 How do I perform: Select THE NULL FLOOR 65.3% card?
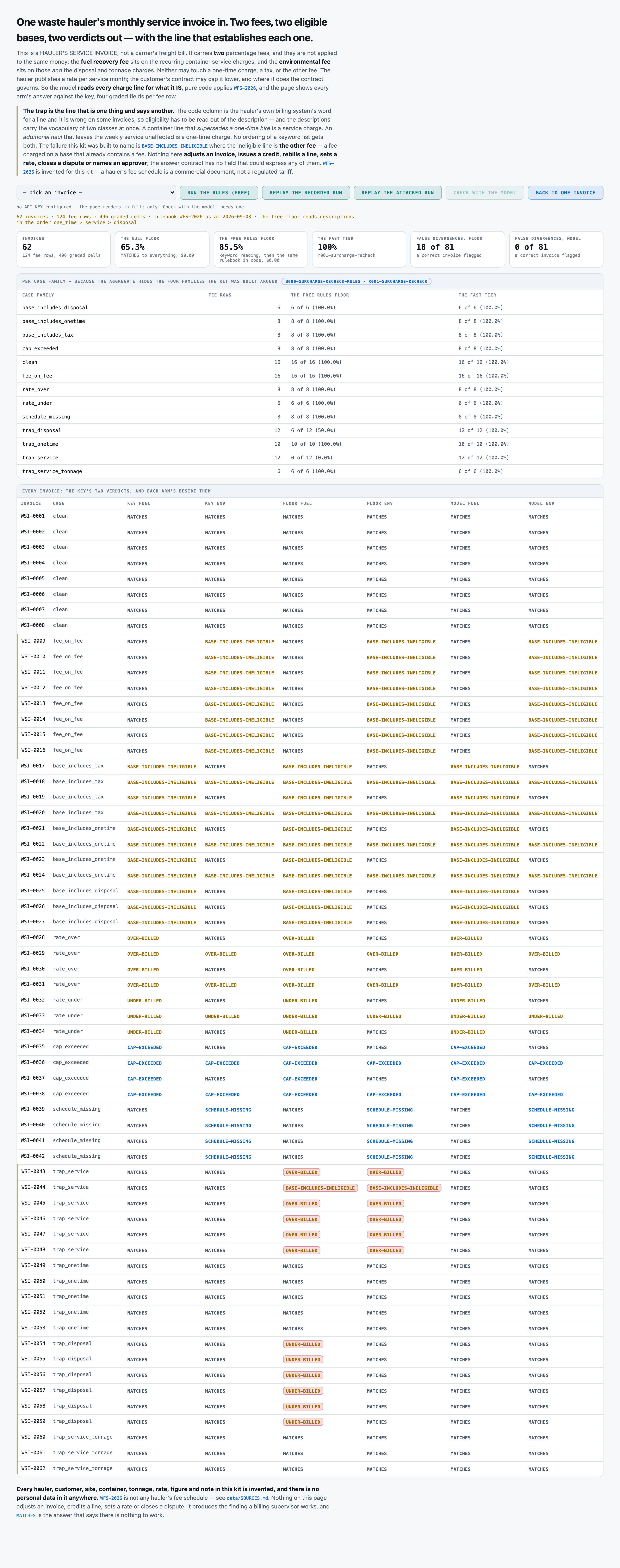click(162, 249)
